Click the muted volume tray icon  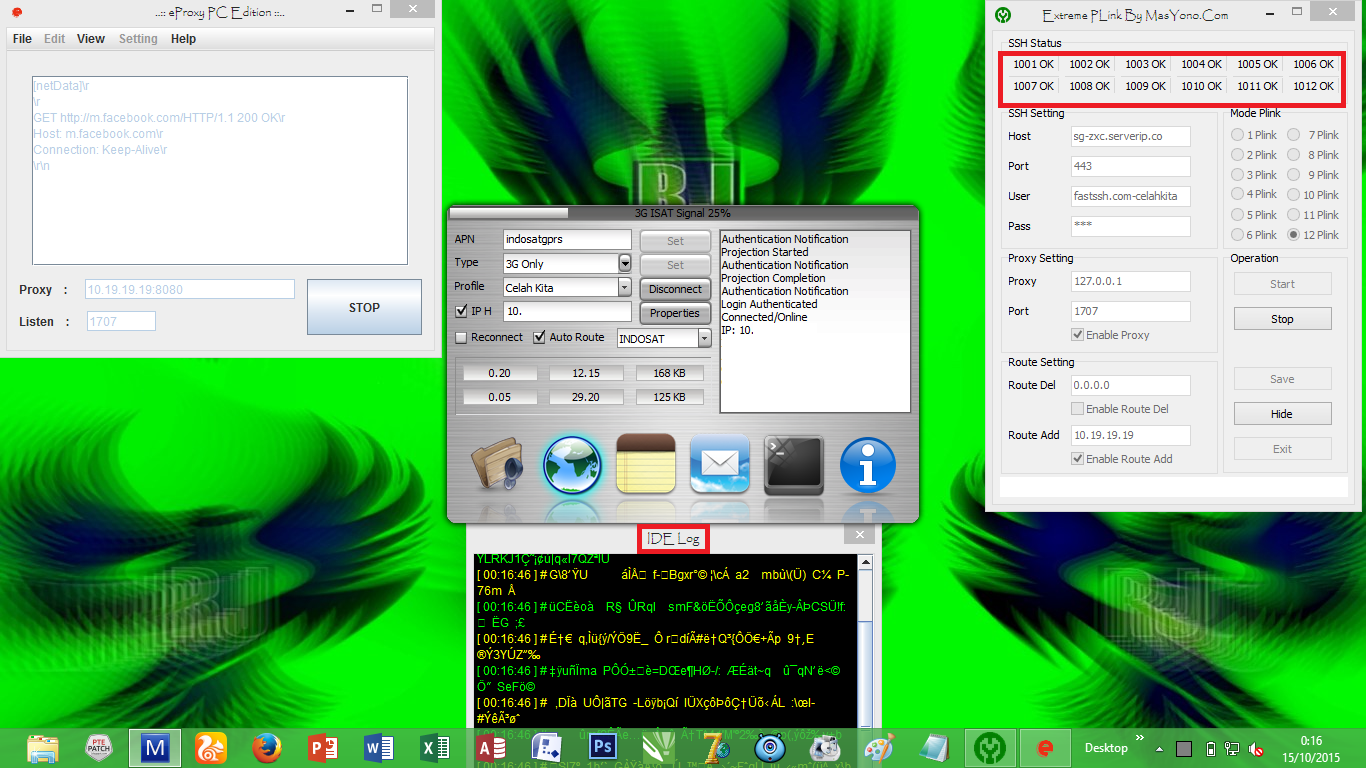click(x=1257, y=748)
